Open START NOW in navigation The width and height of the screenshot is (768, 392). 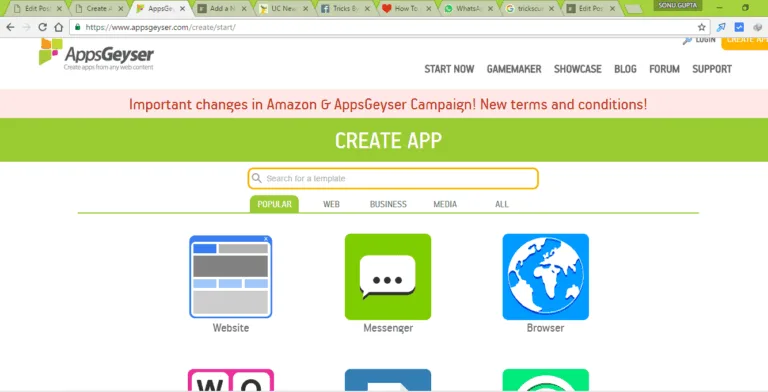tap(449, 69)
